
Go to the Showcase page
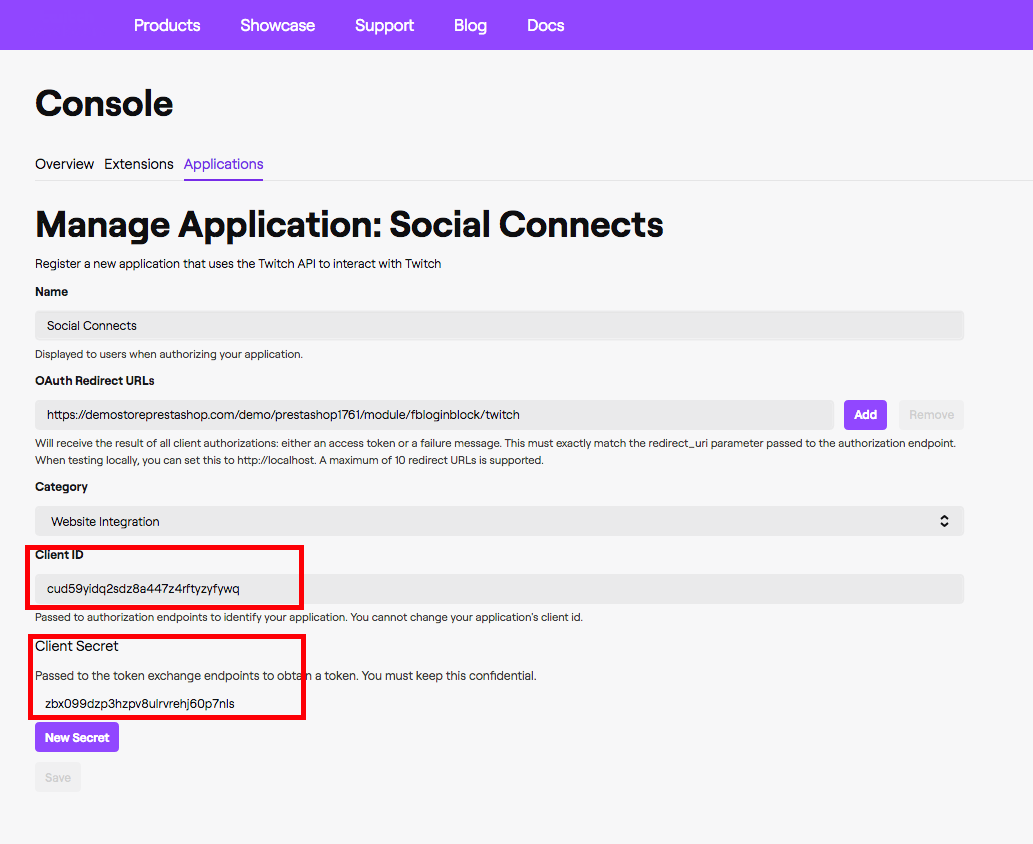tap(277, 25)
